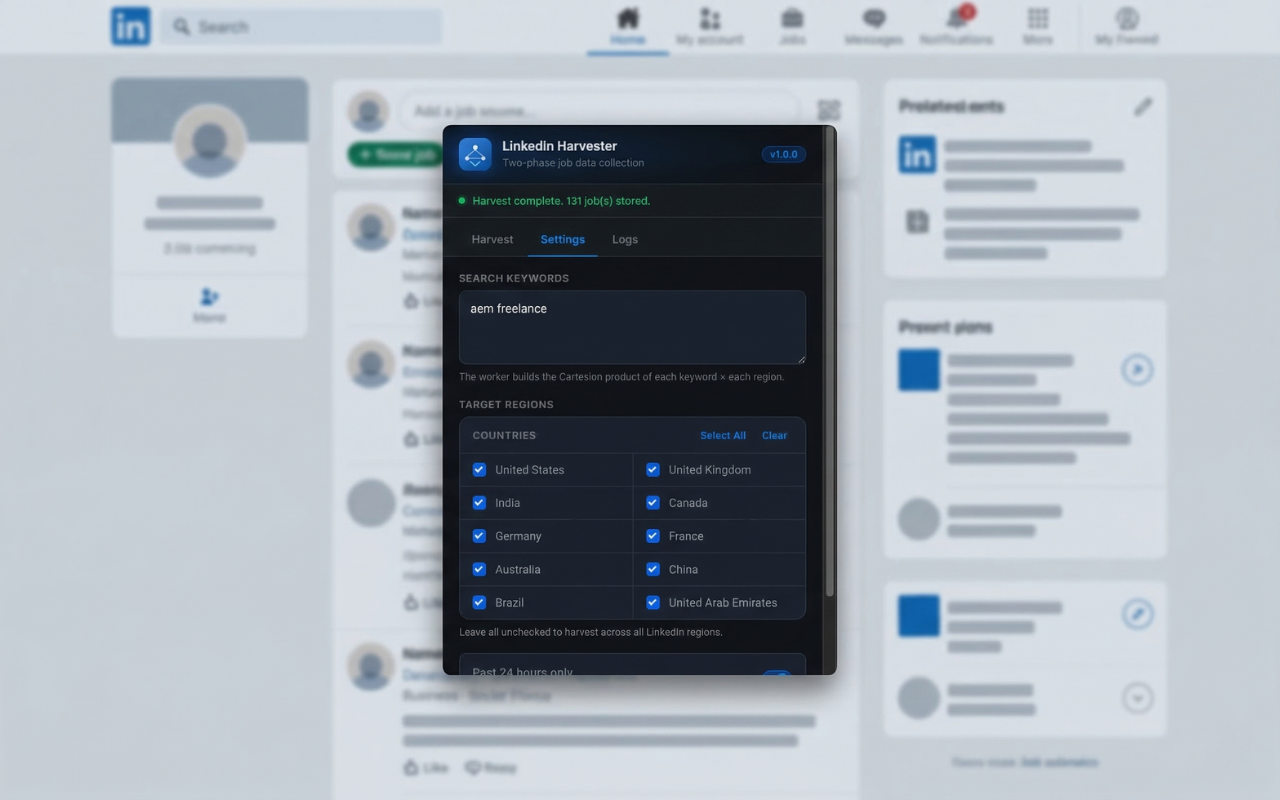Go to Home in LinkedIn navigation
This screenshot has width=1280, height=800.
click(628, 27)
